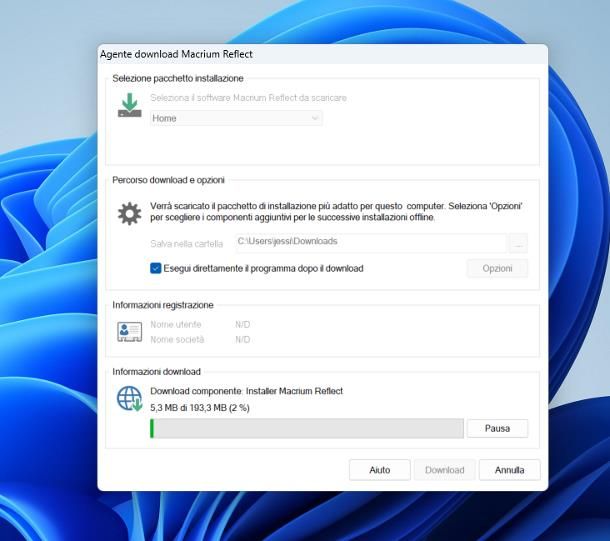Click the disabled Download button

click(445, 470)
